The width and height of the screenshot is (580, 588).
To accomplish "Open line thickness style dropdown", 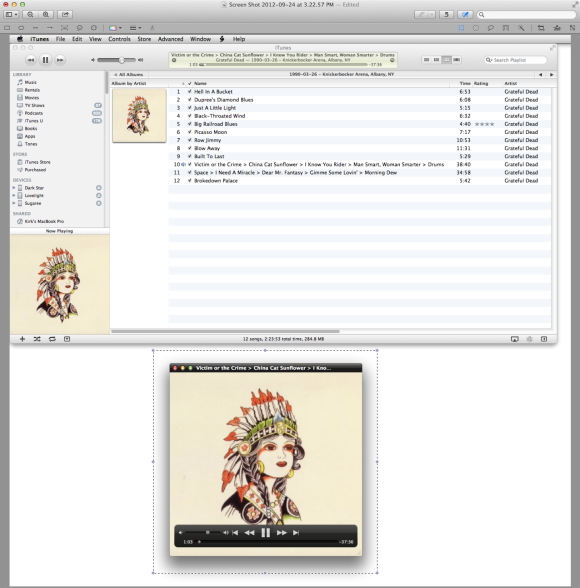I will (x=135, y=28).
